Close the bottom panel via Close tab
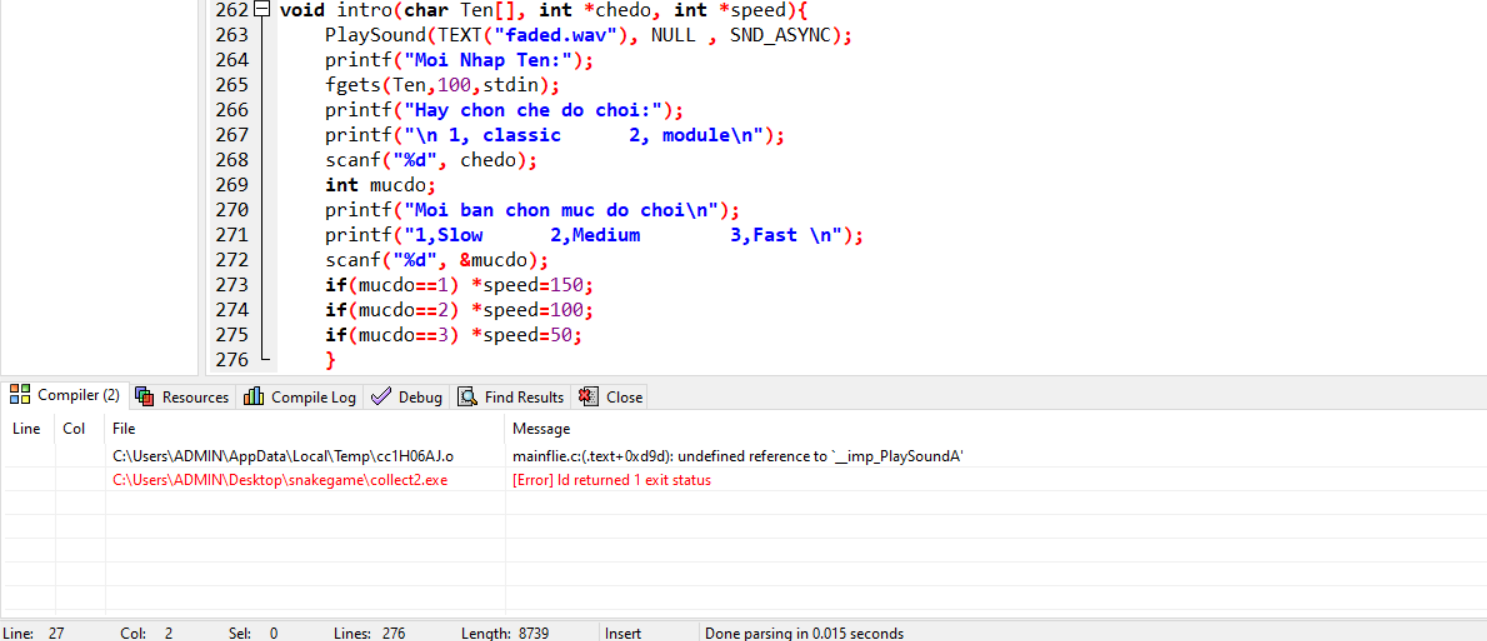 (x=612, y=397)
